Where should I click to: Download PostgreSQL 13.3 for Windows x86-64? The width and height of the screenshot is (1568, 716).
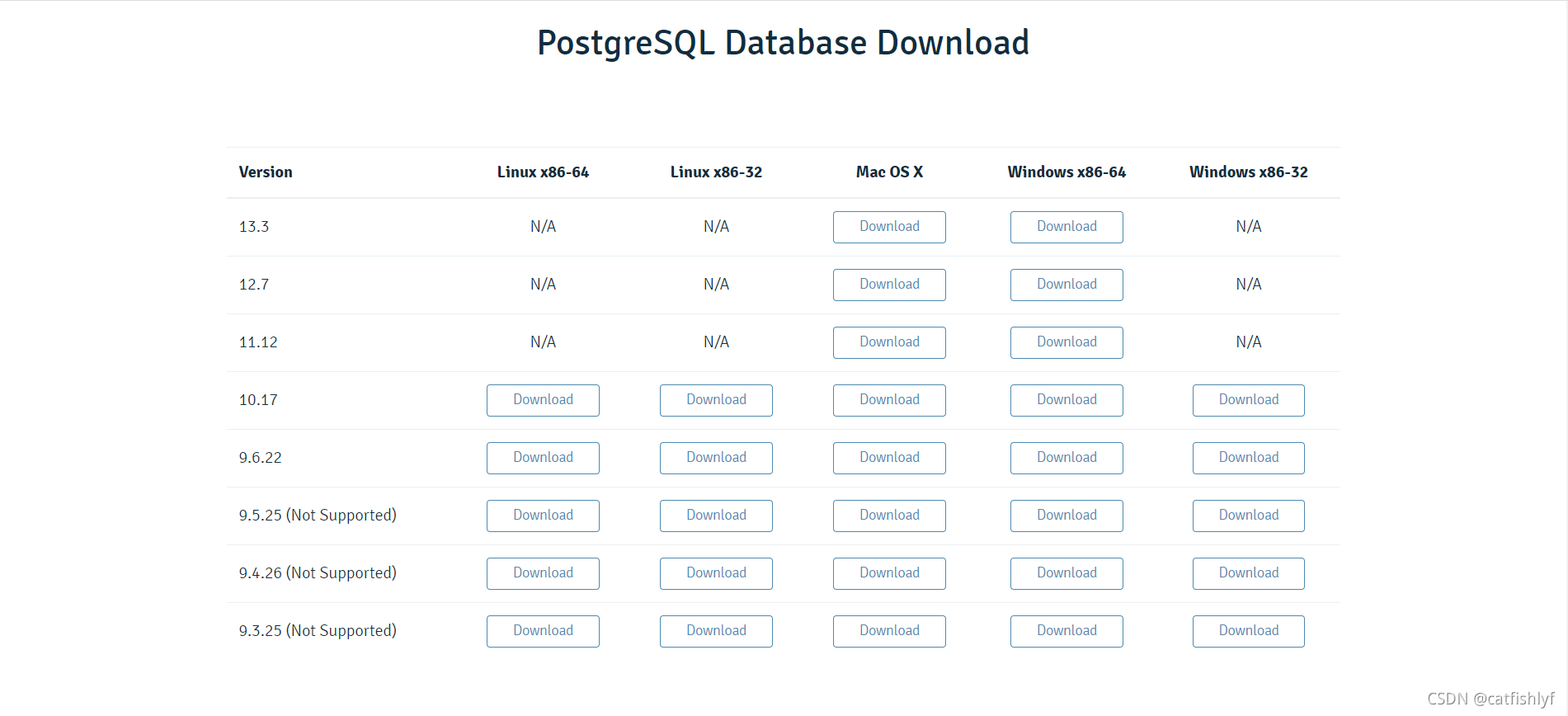point(1067,227)
